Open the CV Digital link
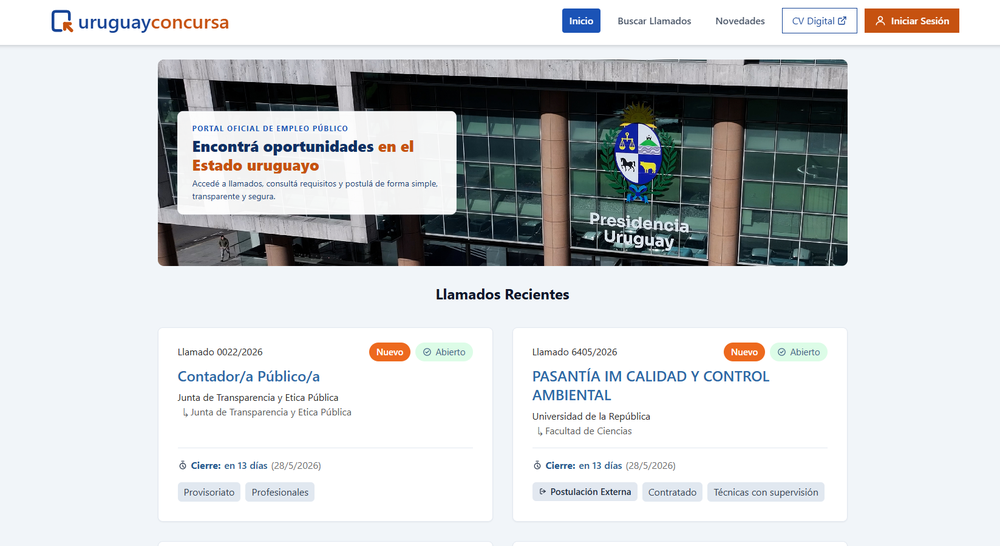This screenshot has width=1000, height=546. tap(819, 21)
